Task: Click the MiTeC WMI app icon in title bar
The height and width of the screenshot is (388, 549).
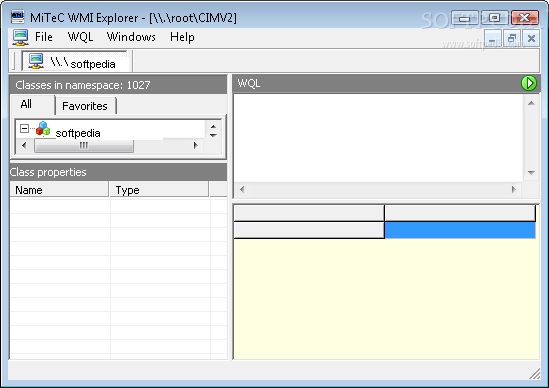Action: (x=18, y=16)
